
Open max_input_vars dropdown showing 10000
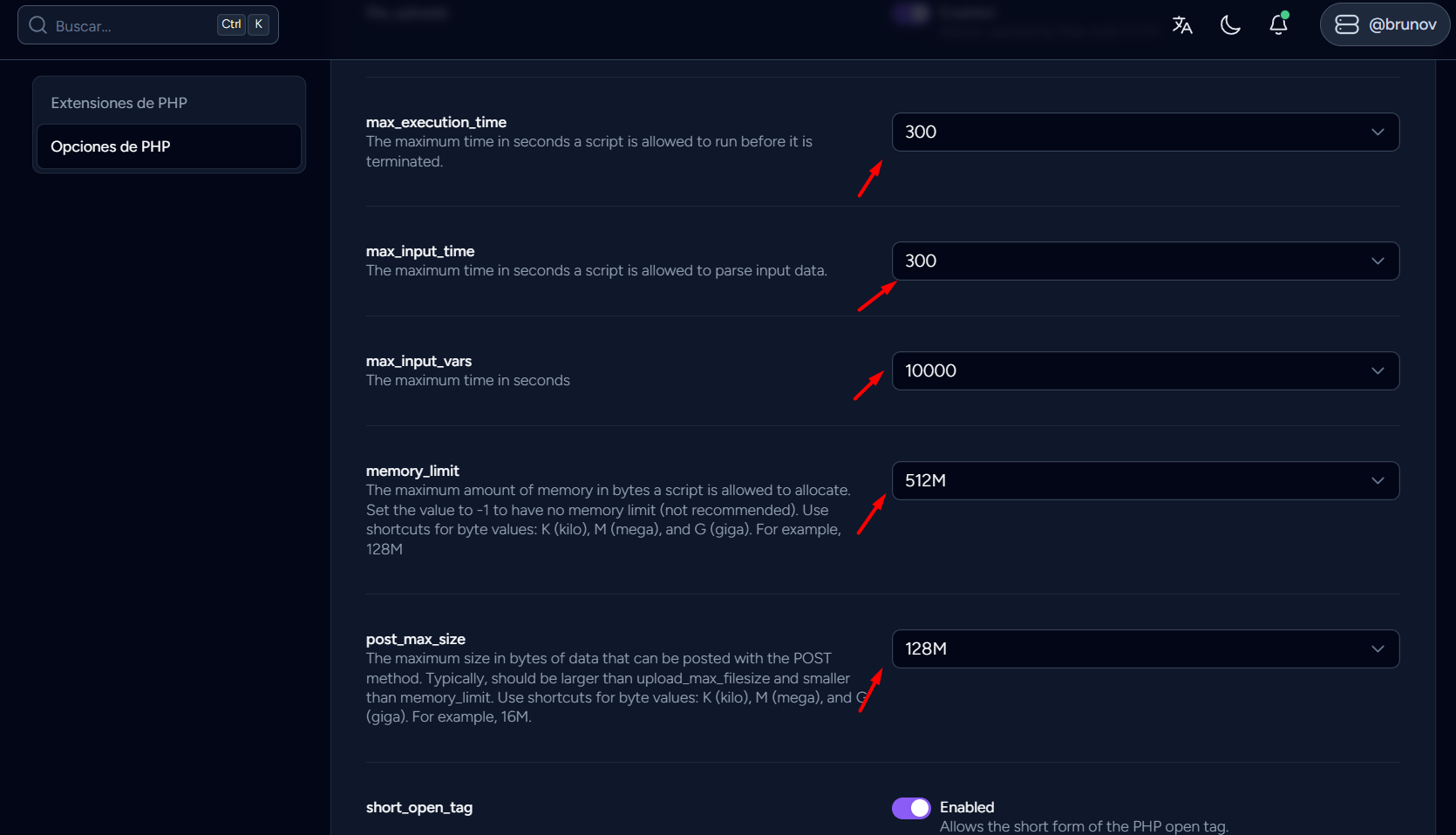point(1145,371)
